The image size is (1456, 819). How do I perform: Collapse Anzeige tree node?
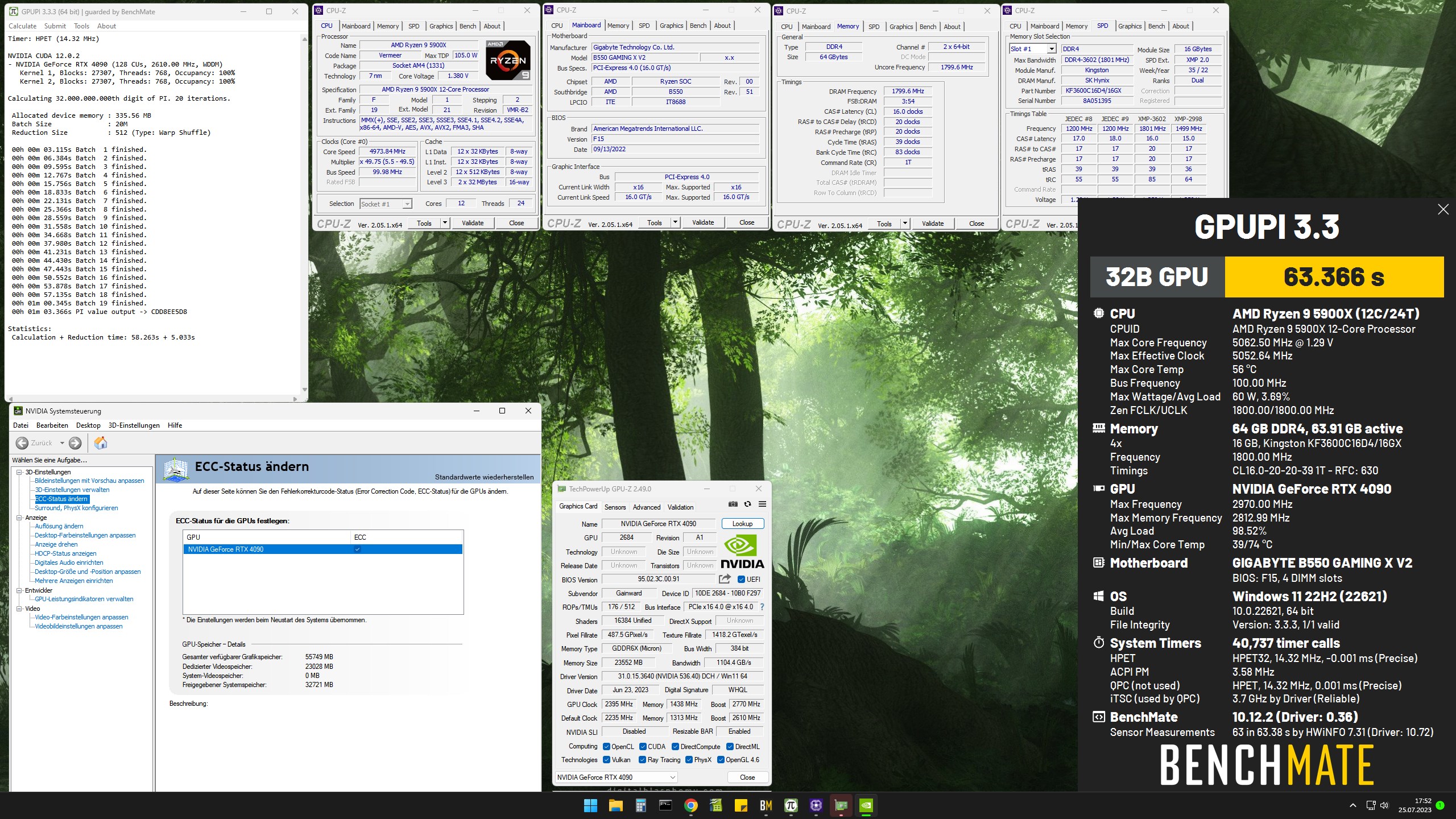coord(19,518)
